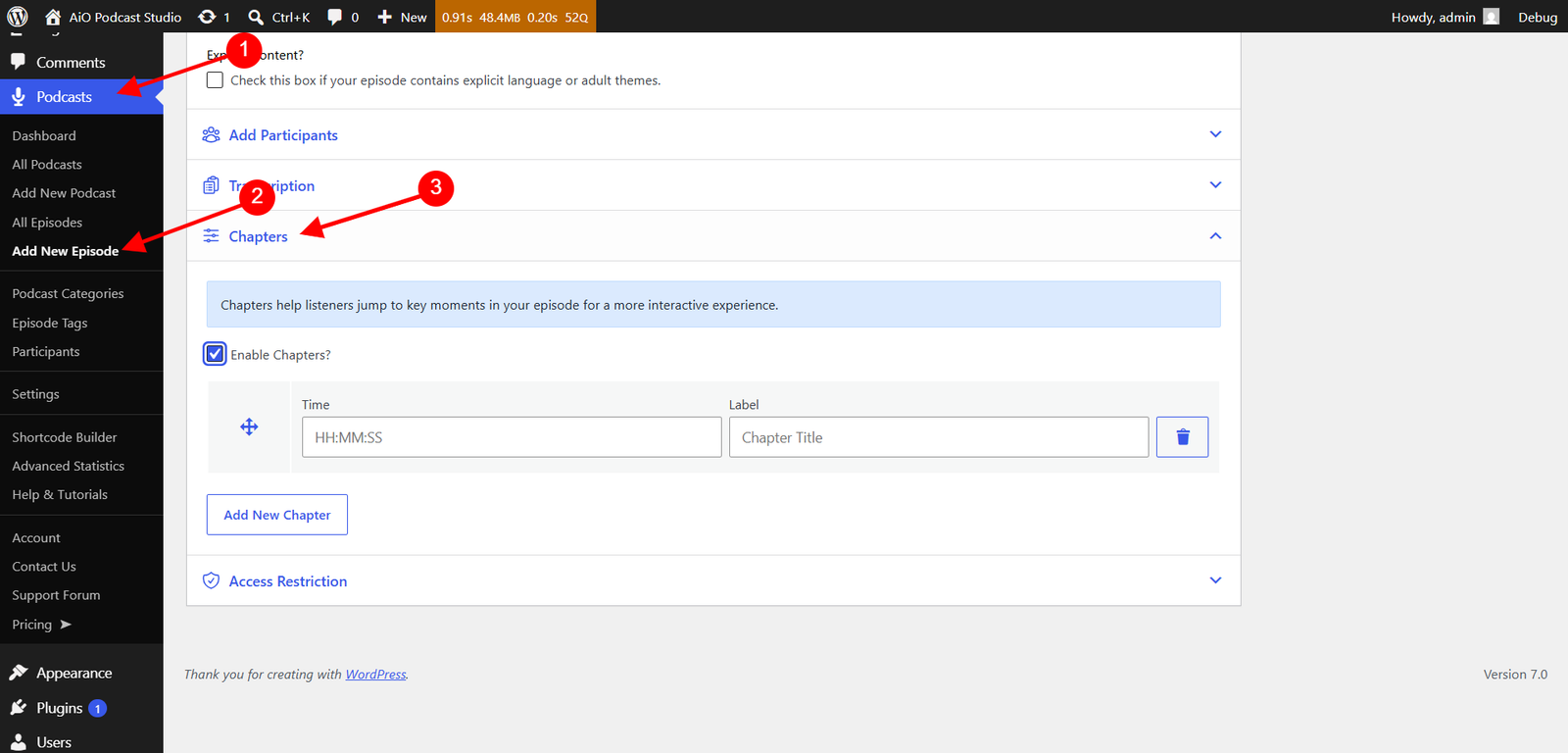Tick the explicit content checkbox
Screen dimensions: 1568x753
pyautogui.click(x=215, y=80)
